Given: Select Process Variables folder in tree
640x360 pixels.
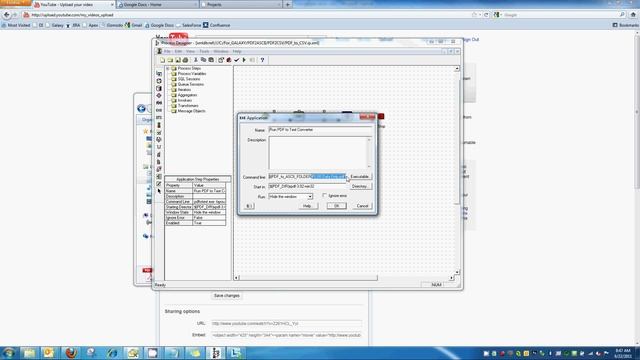Looking at the screenshot, I should pos(191,74).
